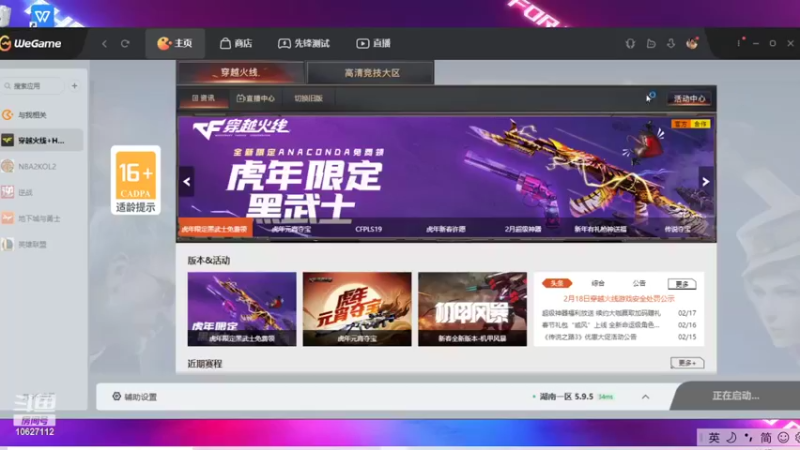This screenshot has width=800, height=450.
Task: Switch to the 穿越火线 zone tab
Action: (240, 72)
